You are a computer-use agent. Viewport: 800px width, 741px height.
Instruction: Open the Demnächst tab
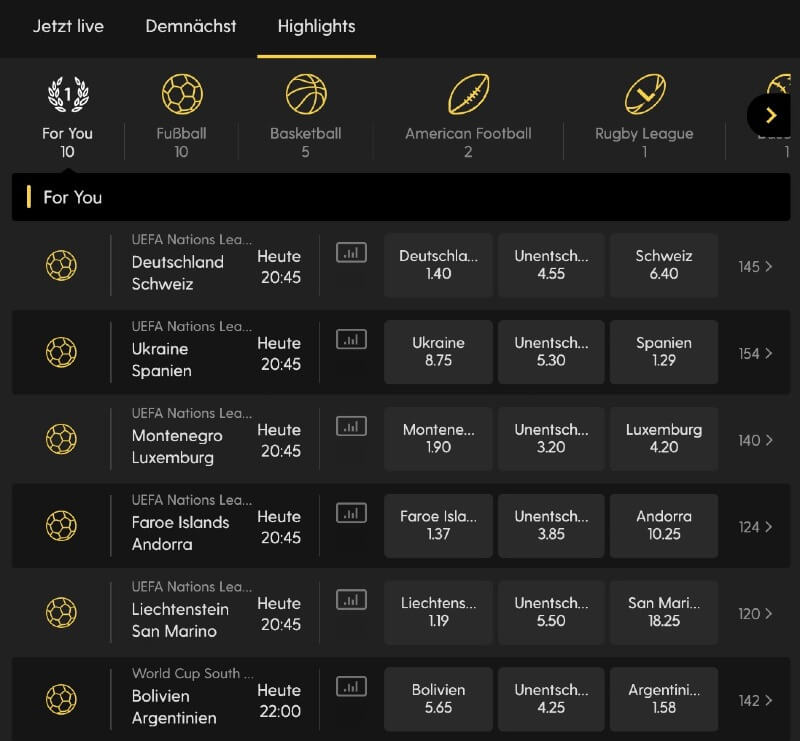(x=191, y=26)
